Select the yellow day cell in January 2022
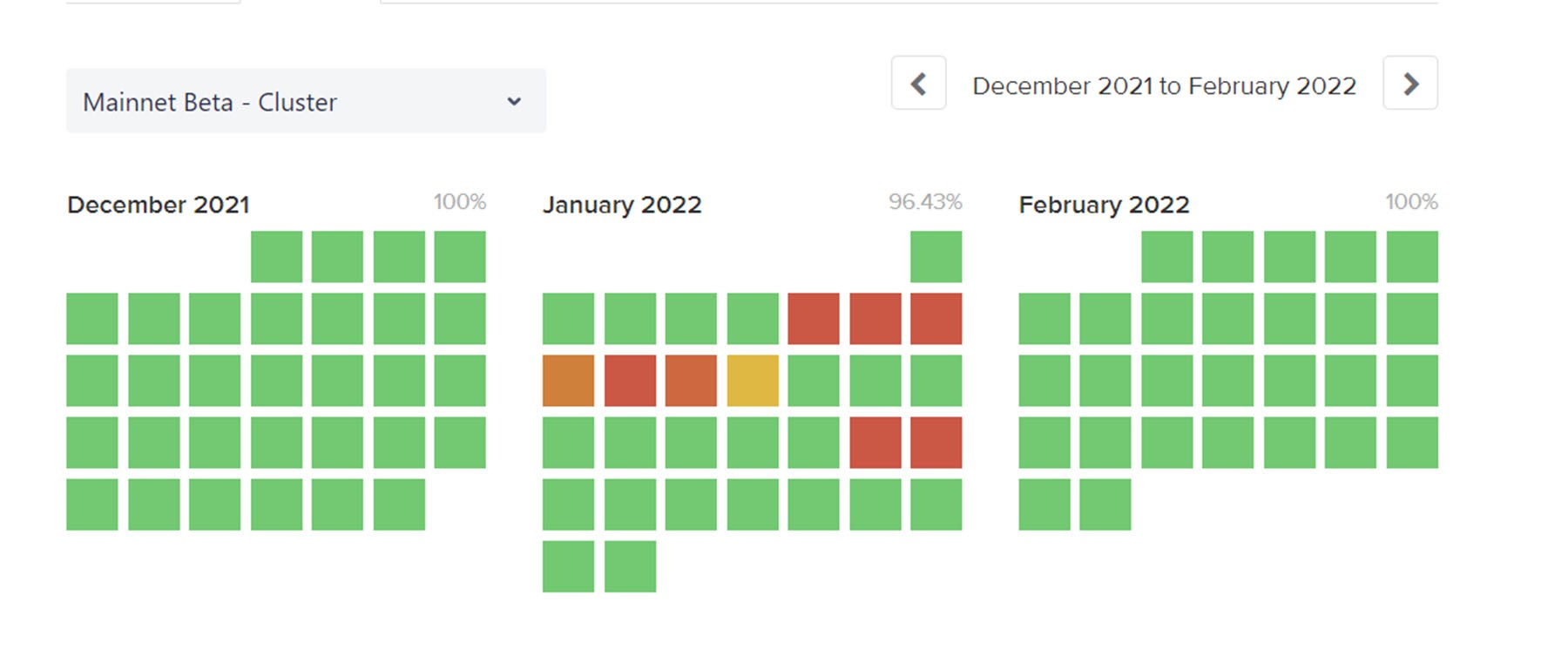1568x663 pixels. (753, 381)
